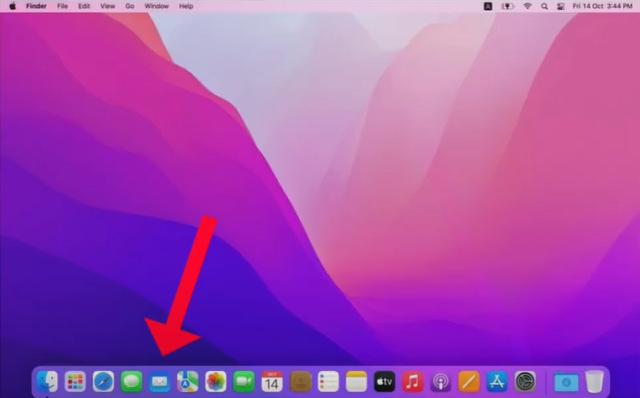Open the Mail app in the Dock
Image resolution: width=640 pixels, height=398 pixels.
[159, 382]
